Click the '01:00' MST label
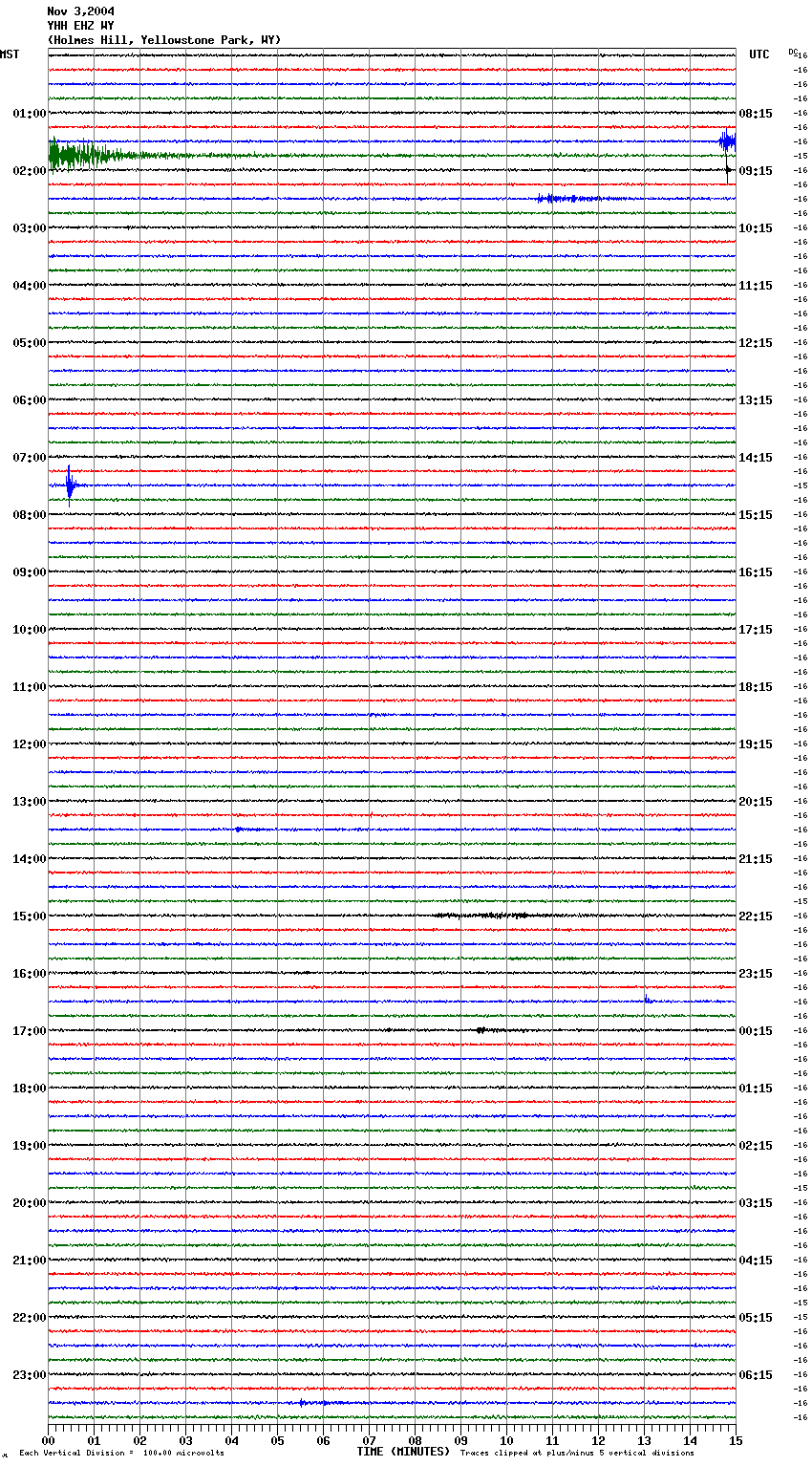This screenshot has height=1466, width=812. (30, 114)
